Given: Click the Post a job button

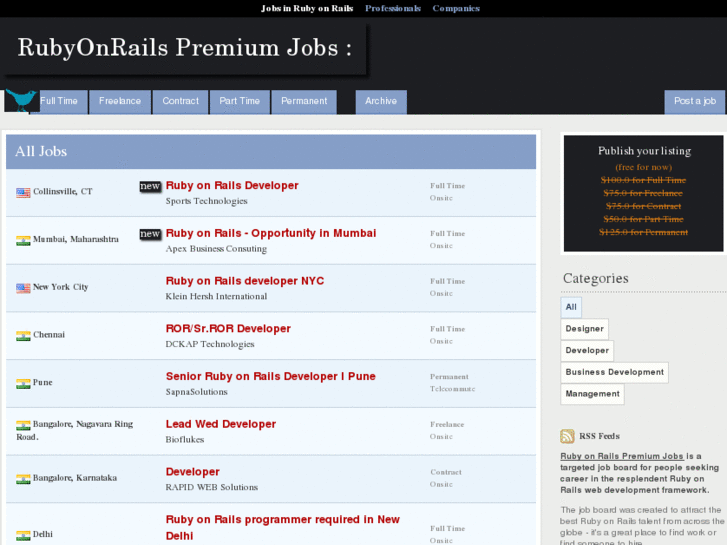Looking at the screenshot, I should [x=695, y=102].
